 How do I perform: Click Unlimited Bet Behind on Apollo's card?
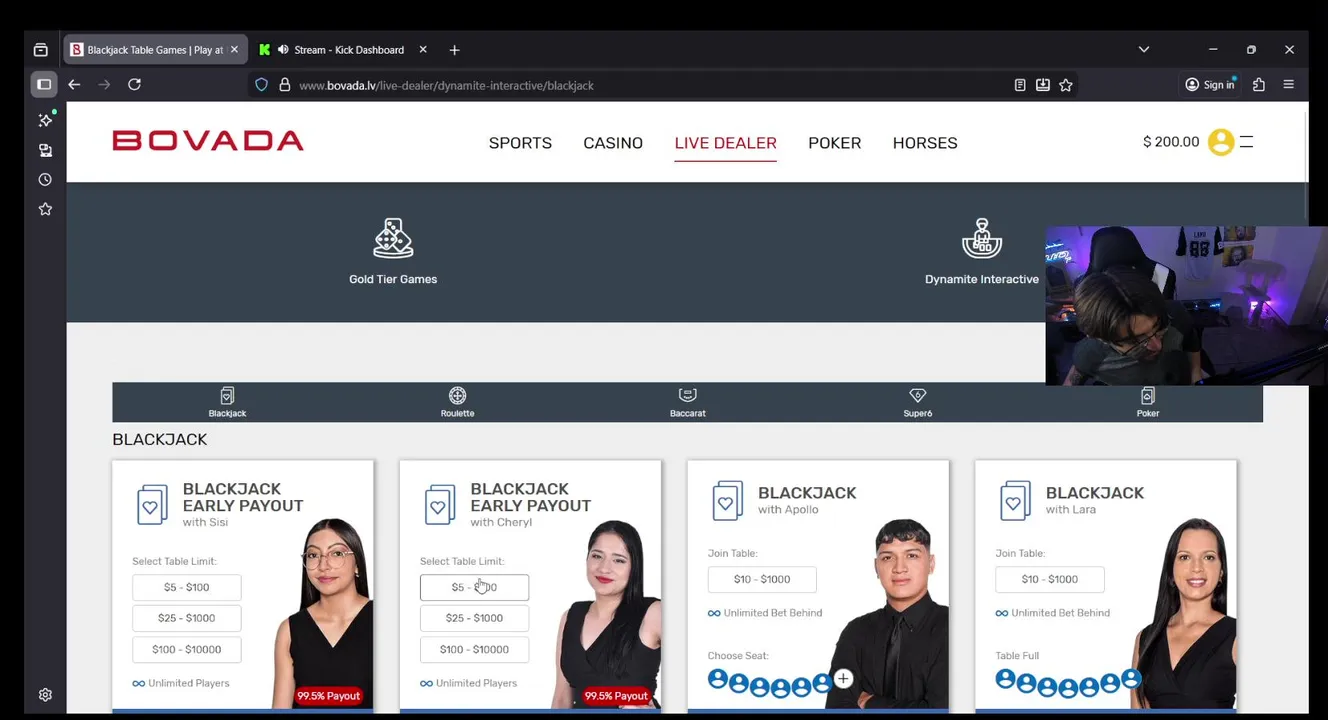click(x=765, y=613)
